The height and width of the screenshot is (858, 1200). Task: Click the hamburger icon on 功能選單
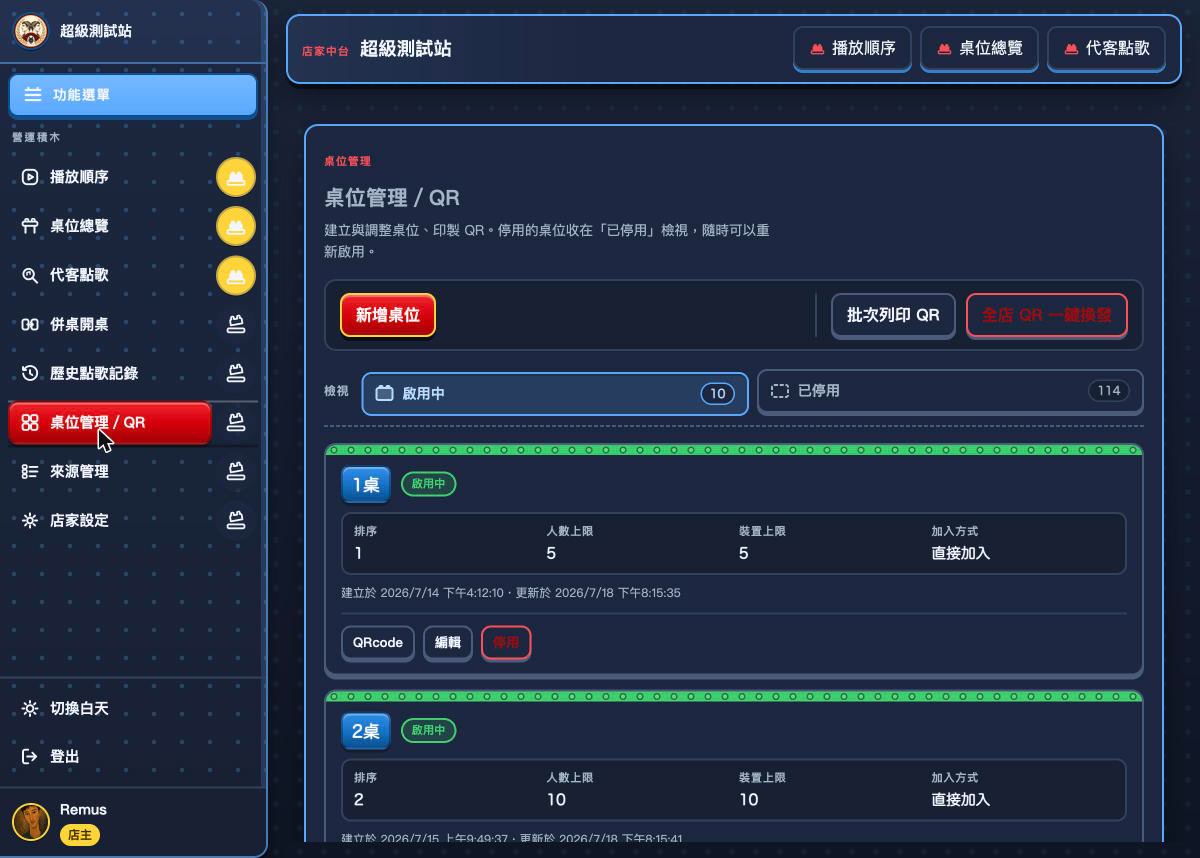33,95
